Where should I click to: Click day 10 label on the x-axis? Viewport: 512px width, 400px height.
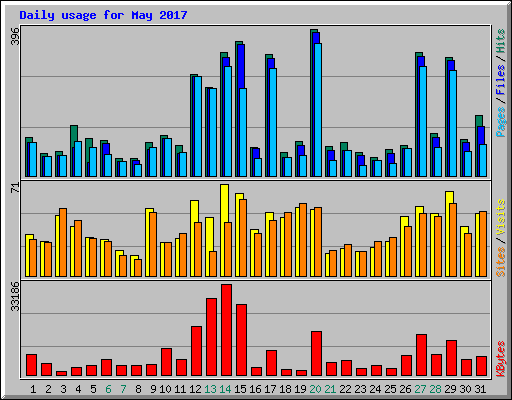[x=165, y=389]
